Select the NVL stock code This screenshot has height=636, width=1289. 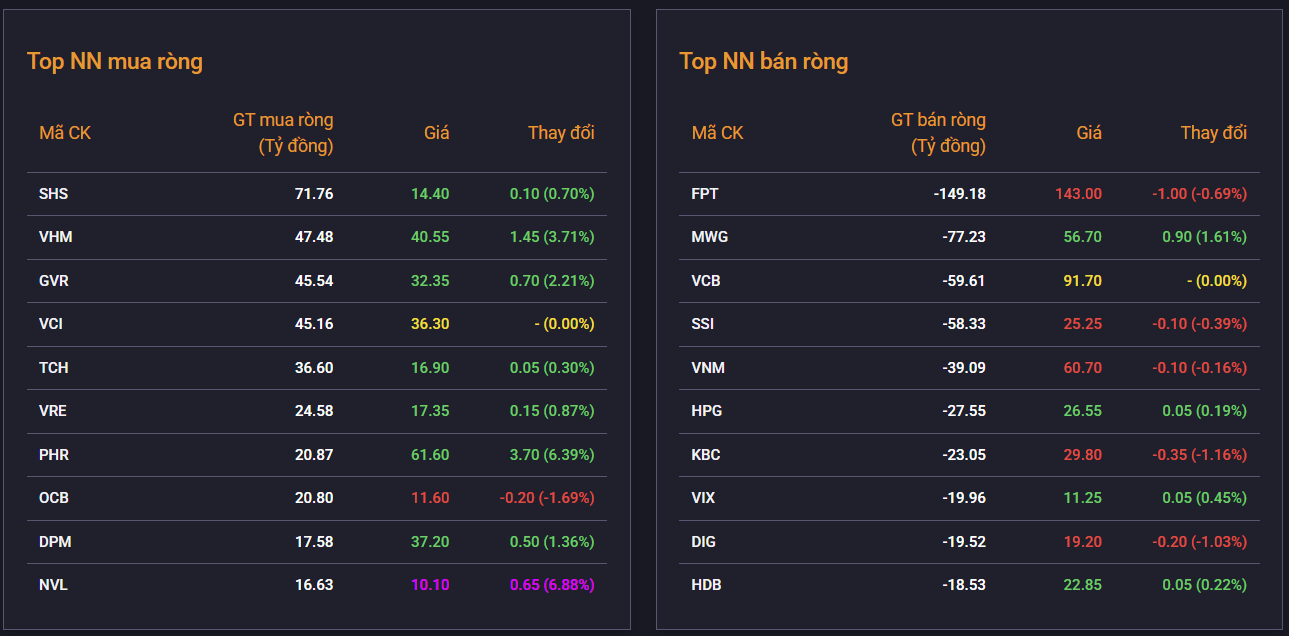tap(53, 585)
